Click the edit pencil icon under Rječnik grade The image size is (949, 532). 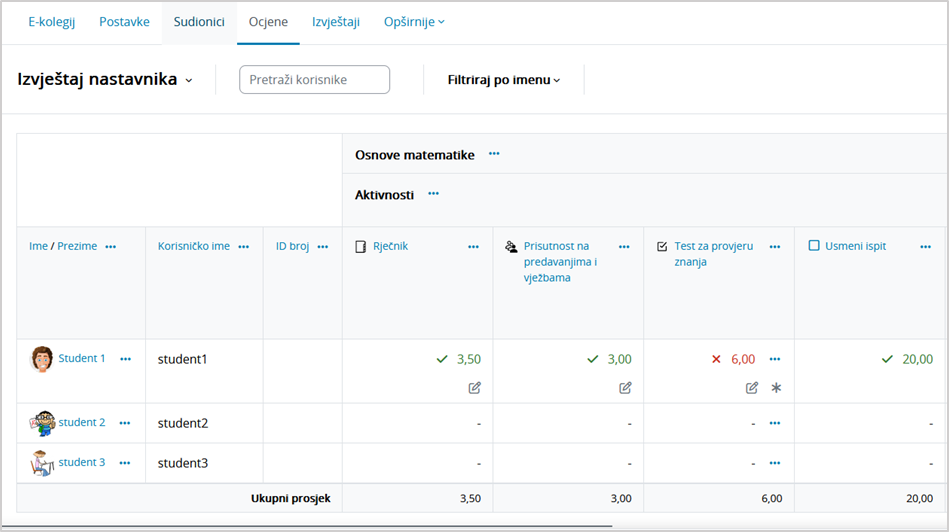point(474,388)
